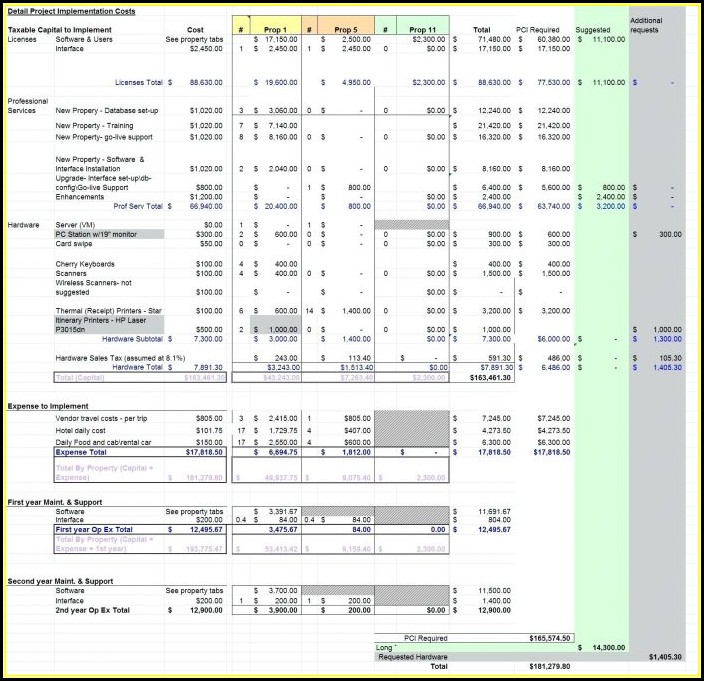This screenshot has height=681, width=704.
Task: Select the 'Additional requests' header cell
Action: coord(647,25)
